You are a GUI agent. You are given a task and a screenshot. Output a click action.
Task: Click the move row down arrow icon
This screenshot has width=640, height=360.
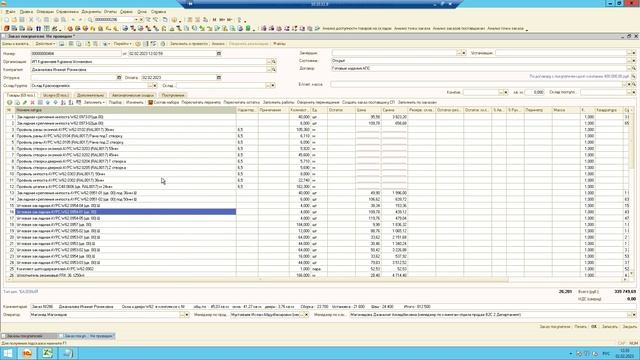(56, 102)
